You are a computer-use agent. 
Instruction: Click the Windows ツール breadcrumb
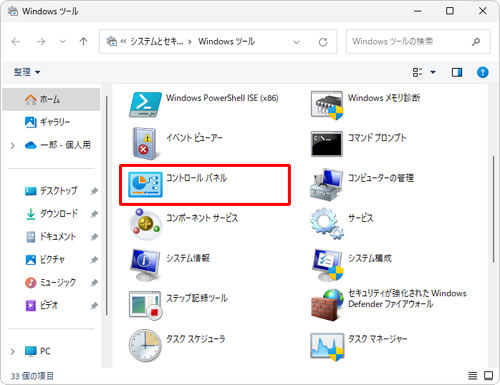click(x=226, y=41)
